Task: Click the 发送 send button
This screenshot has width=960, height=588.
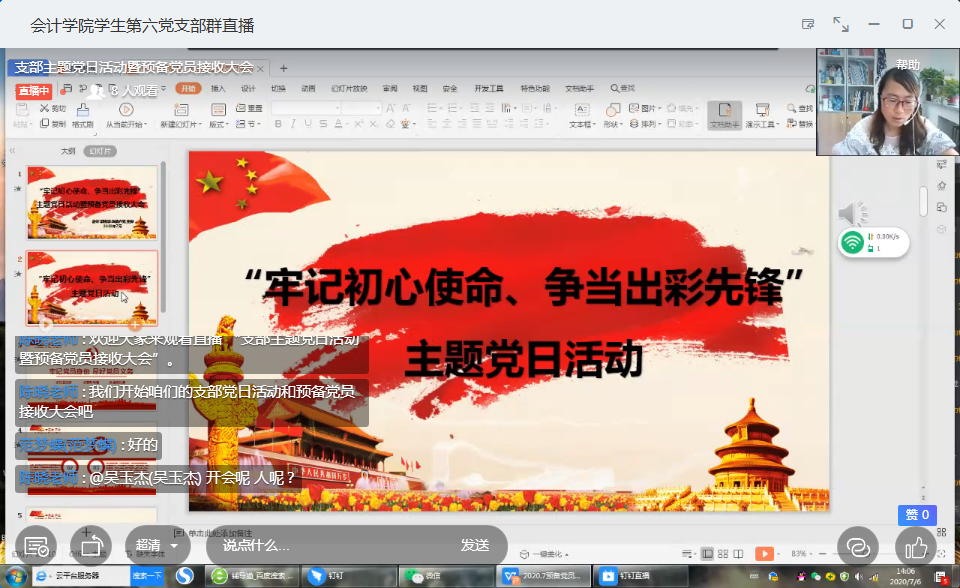Action: pos(474,545)
